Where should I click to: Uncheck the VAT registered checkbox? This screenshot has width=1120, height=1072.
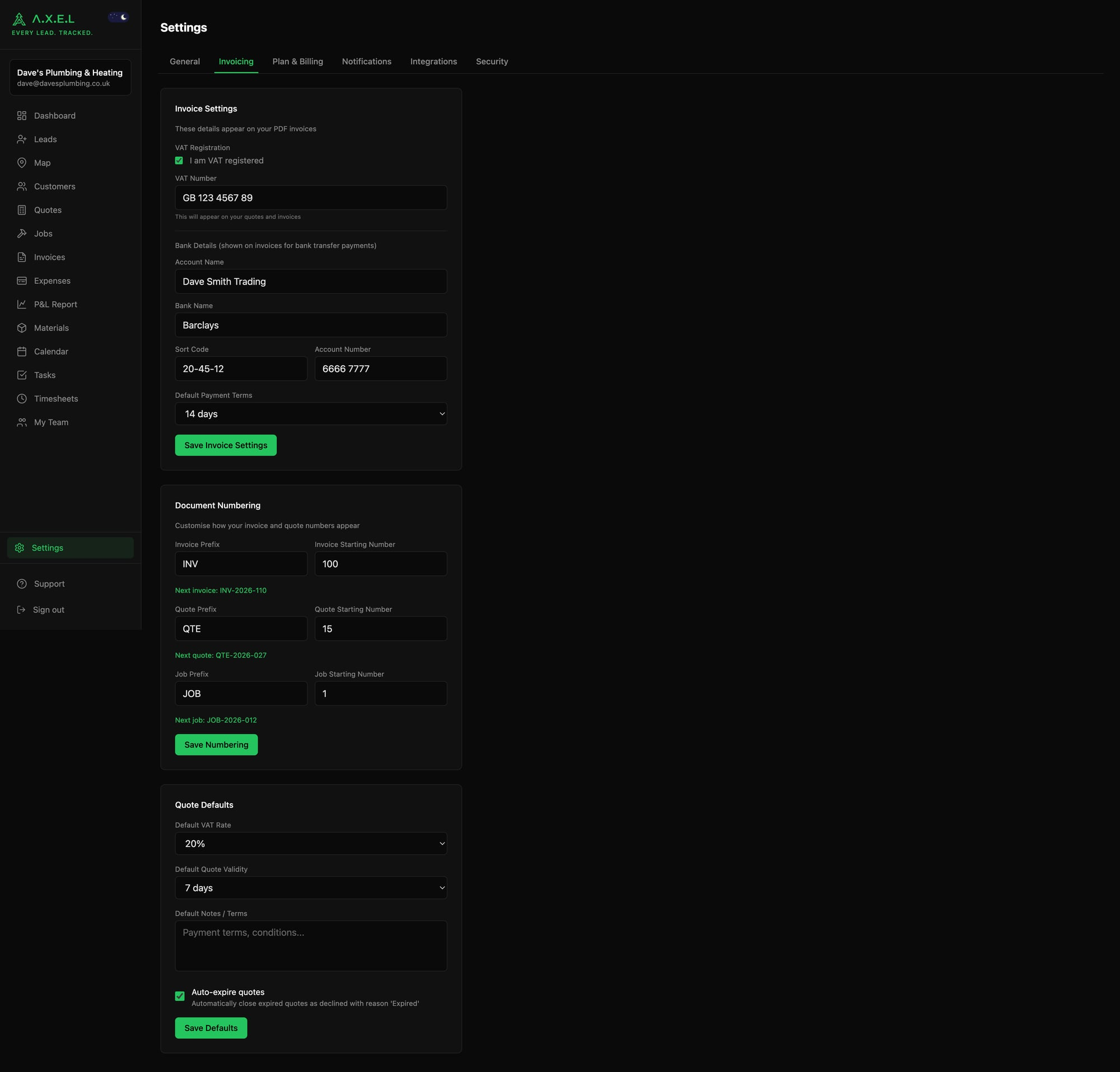point(179,161)
